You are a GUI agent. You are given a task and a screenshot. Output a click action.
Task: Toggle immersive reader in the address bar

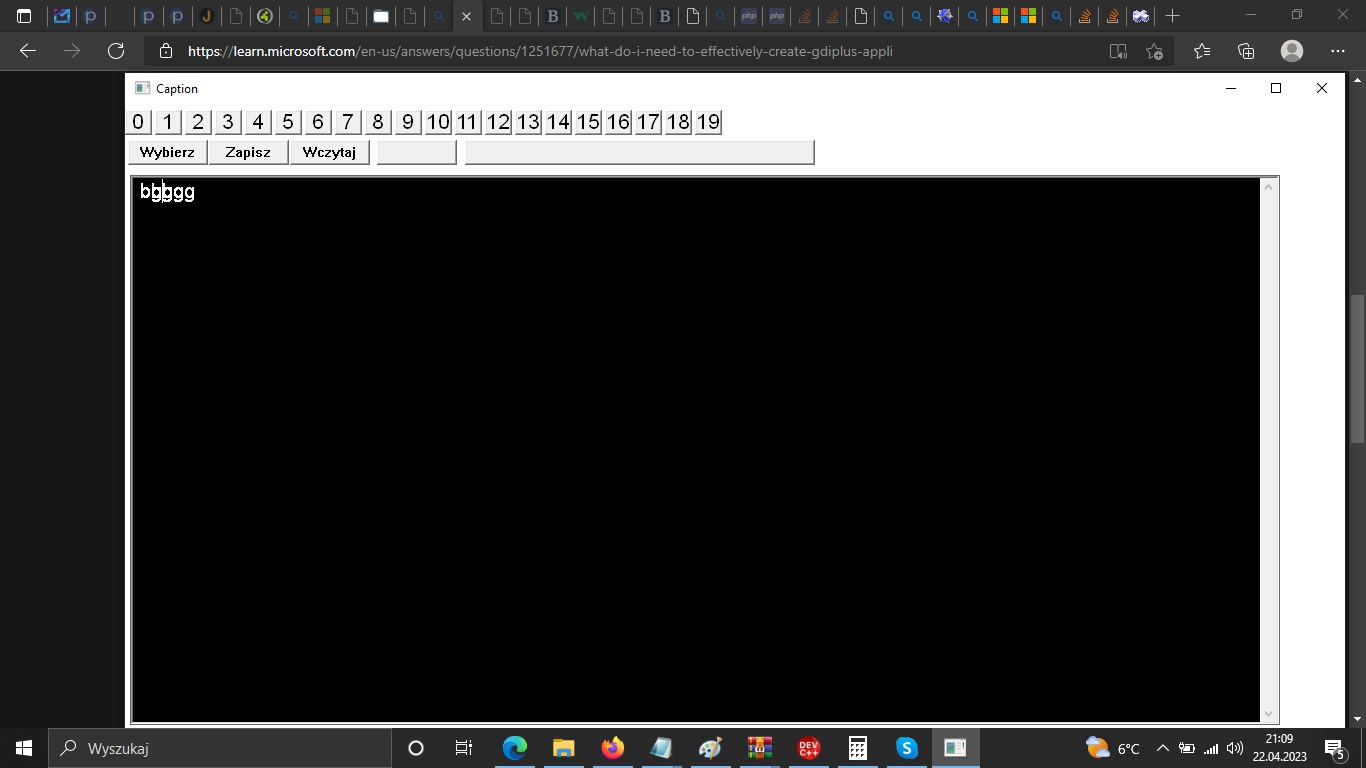pos(1116,51)
